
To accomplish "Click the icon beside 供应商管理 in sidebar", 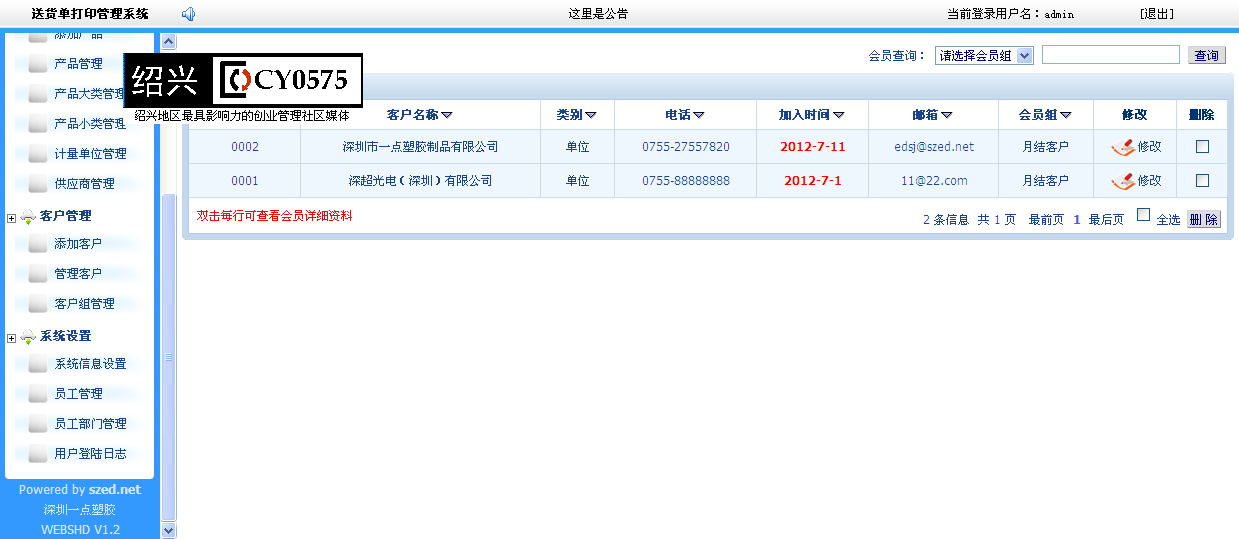I will tap(38, 184).
